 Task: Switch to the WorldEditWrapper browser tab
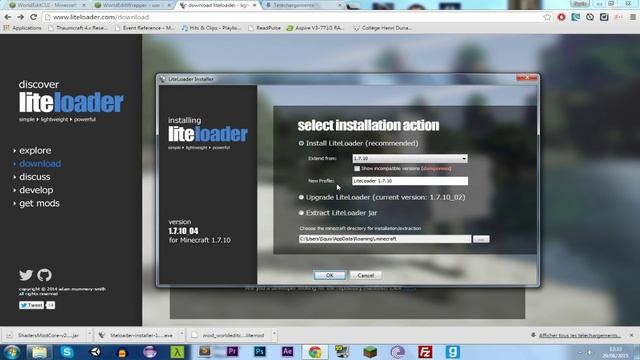click(x=133, y=5)
